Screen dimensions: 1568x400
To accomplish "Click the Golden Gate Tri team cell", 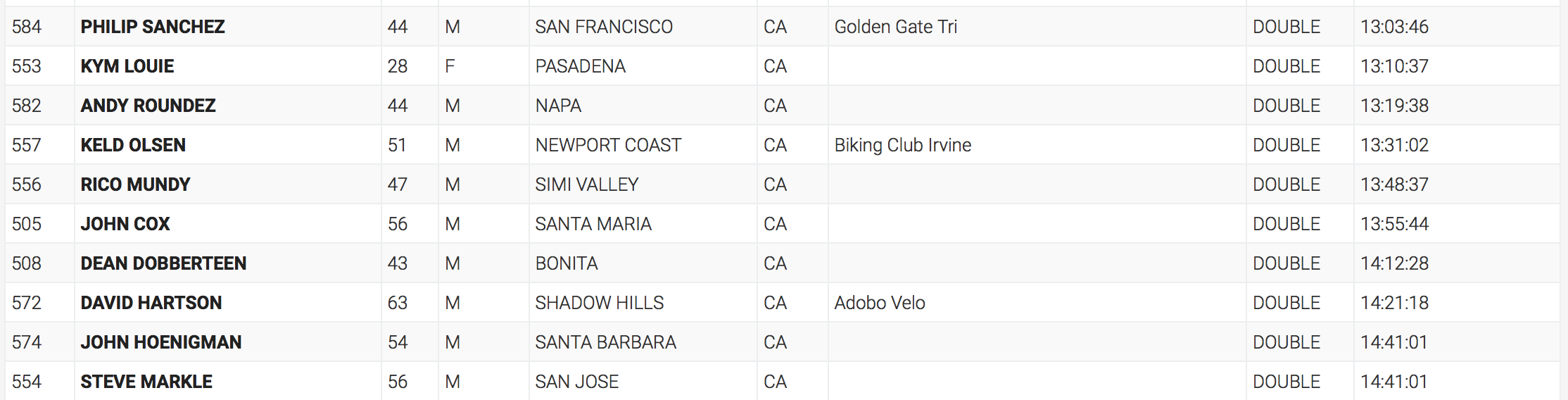I will (x=895, y=27).
